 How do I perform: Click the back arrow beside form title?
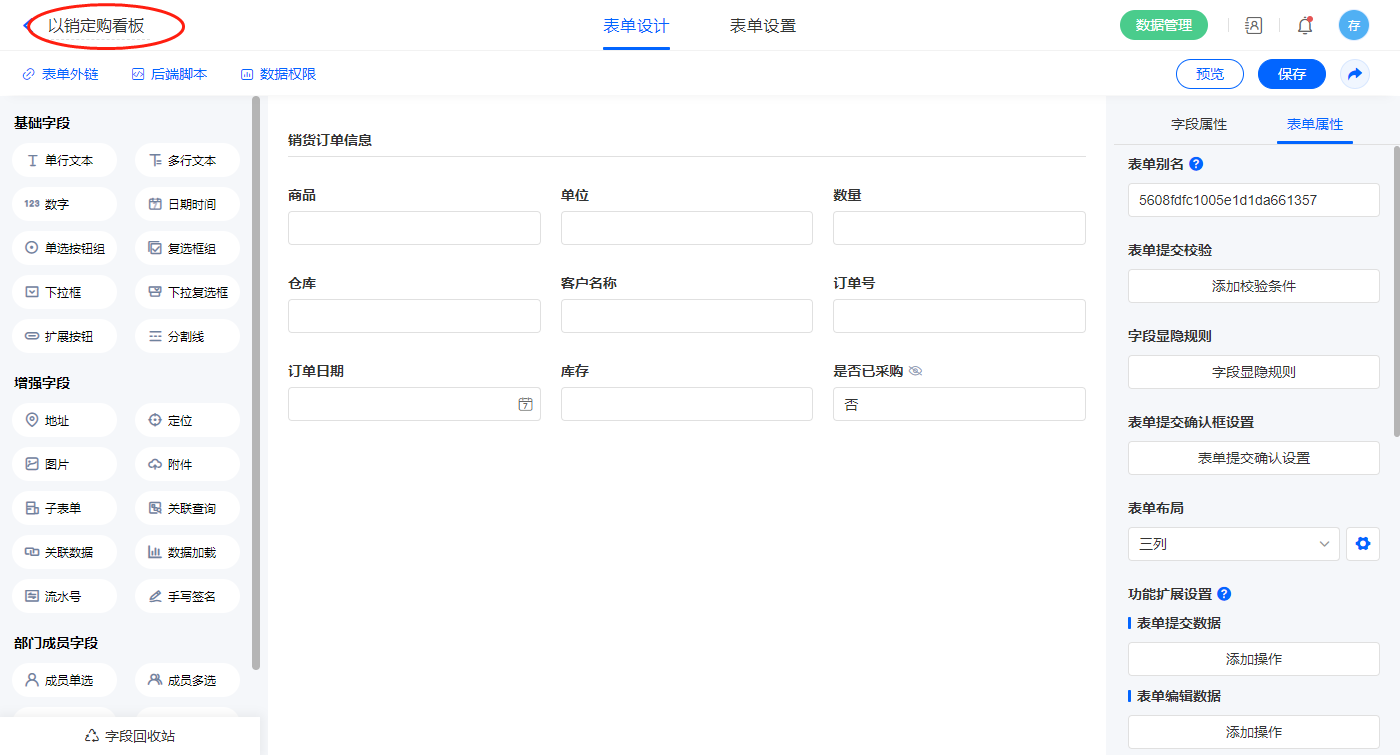[x=27, y=26]
